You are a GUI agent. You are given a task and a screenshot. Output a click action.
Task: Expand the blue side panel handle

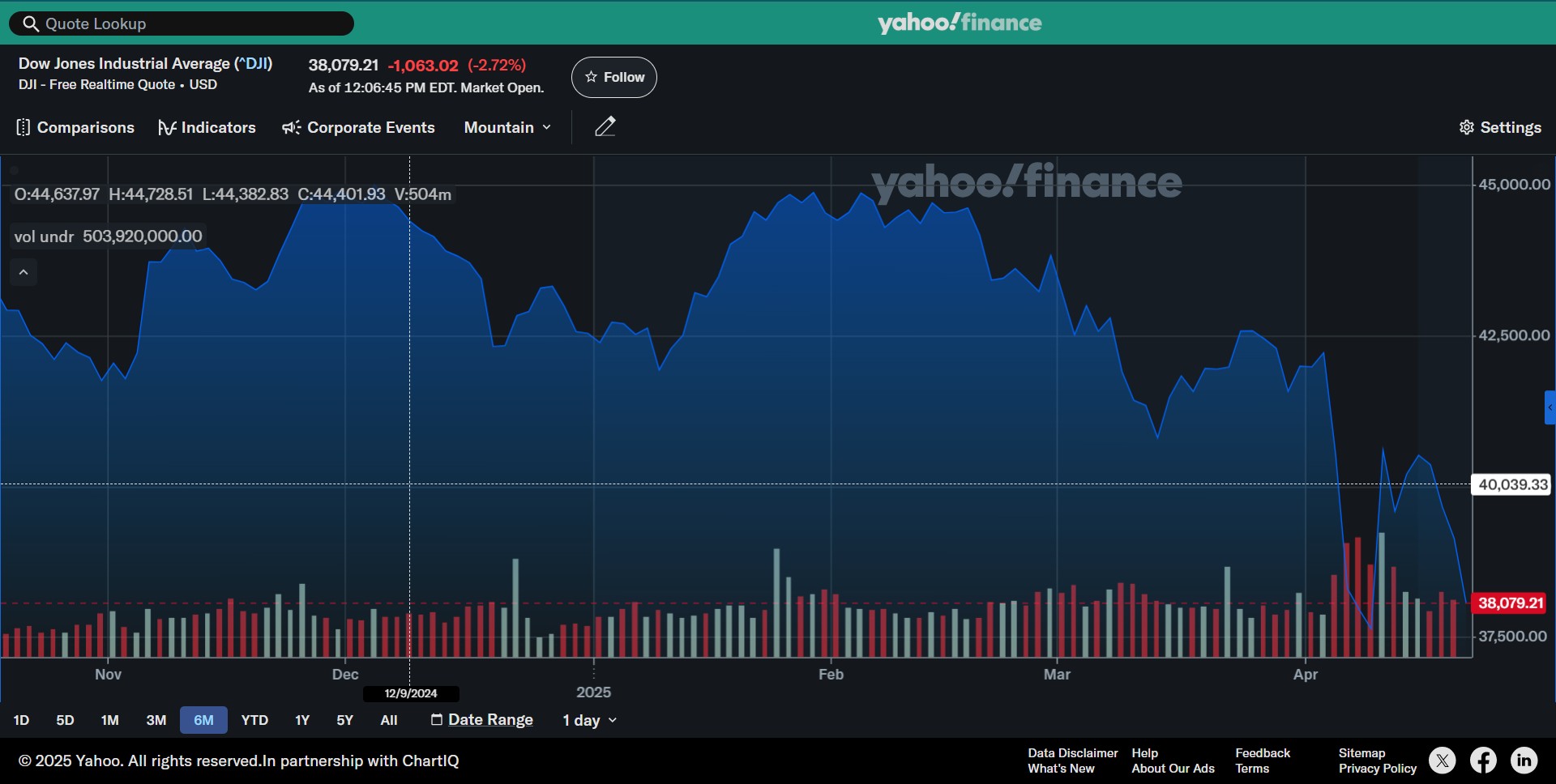1550,407
